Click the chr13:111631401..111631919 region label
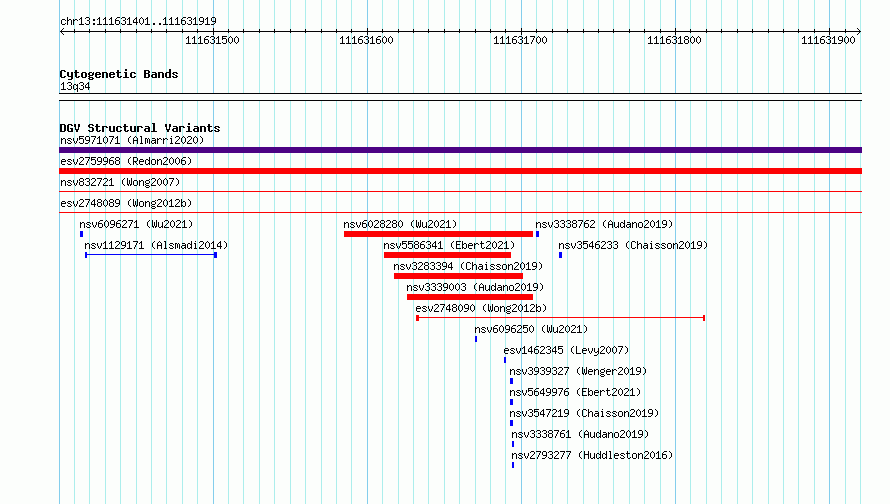Viewport: 890px width, 504px height. pos(138,21)
